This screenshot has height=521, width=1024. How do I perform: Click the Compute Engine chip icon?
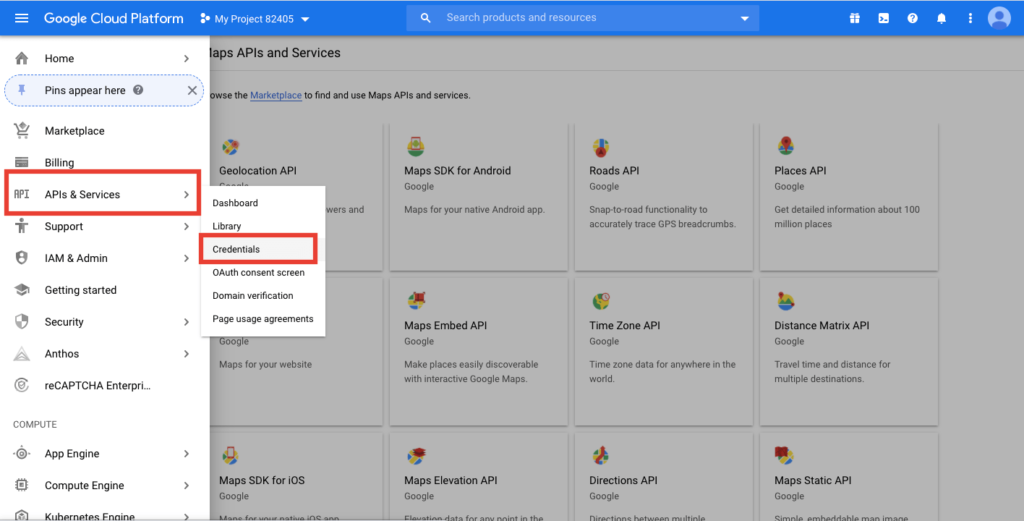pyautogui.click(x=22, y=485)
